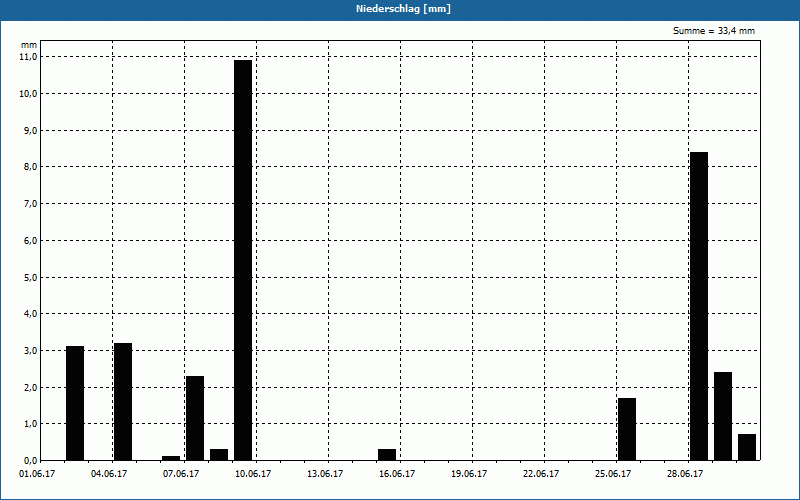This screenshot has height=500, width=800.
Task: Select the tiny 0,1 mm bar before 07.06.17
Action: (x=171, y=458)
